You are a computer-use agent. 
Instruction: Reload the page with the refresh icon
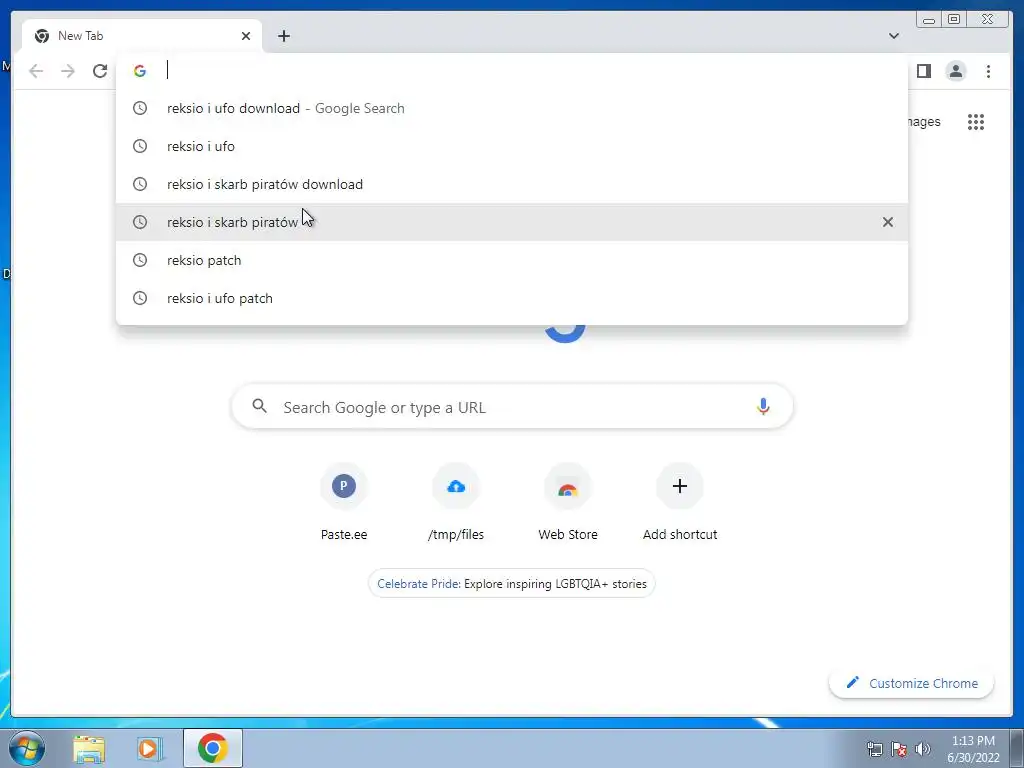coord(100,71)
